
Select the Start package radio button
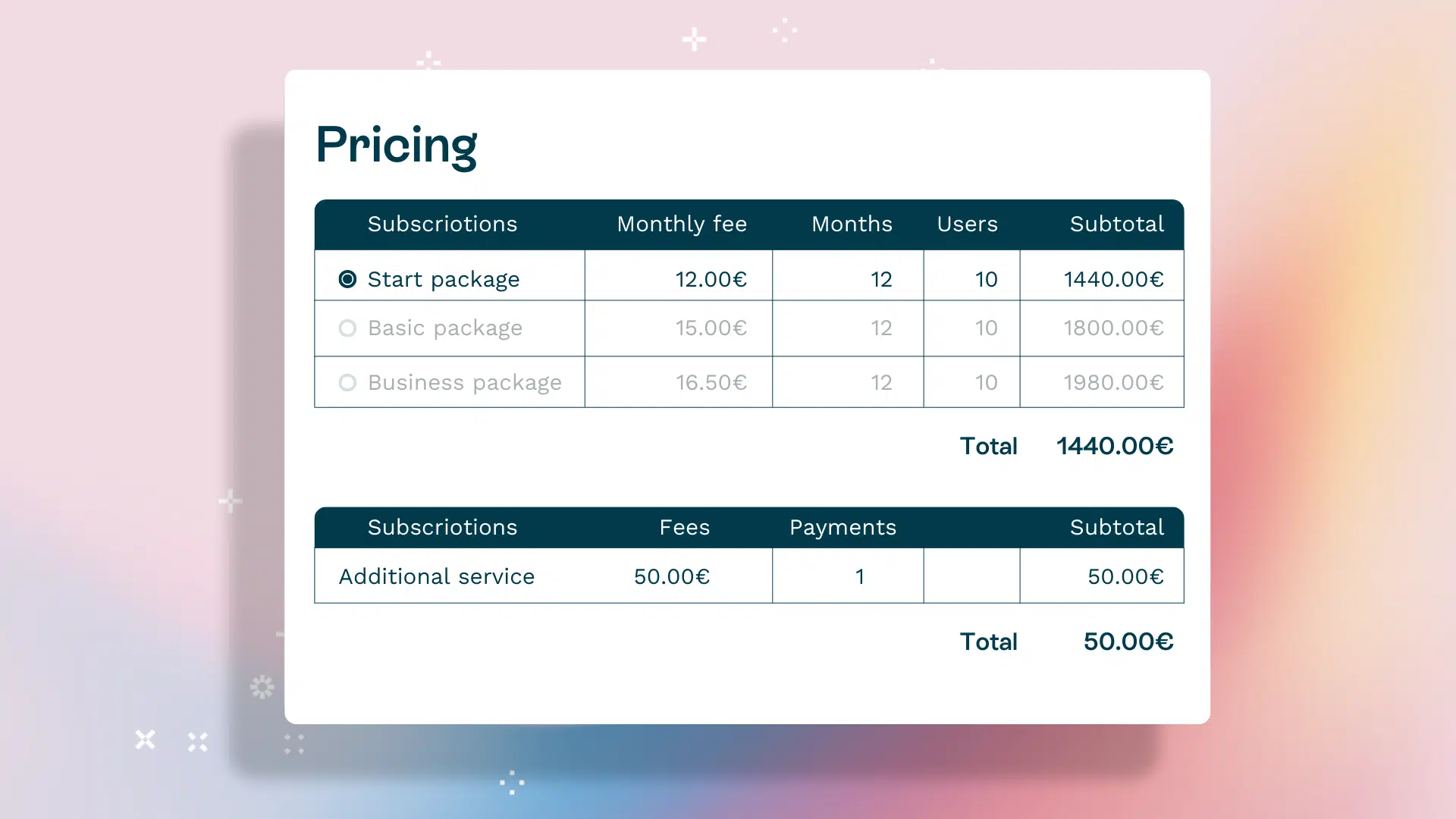click(347, 279)
